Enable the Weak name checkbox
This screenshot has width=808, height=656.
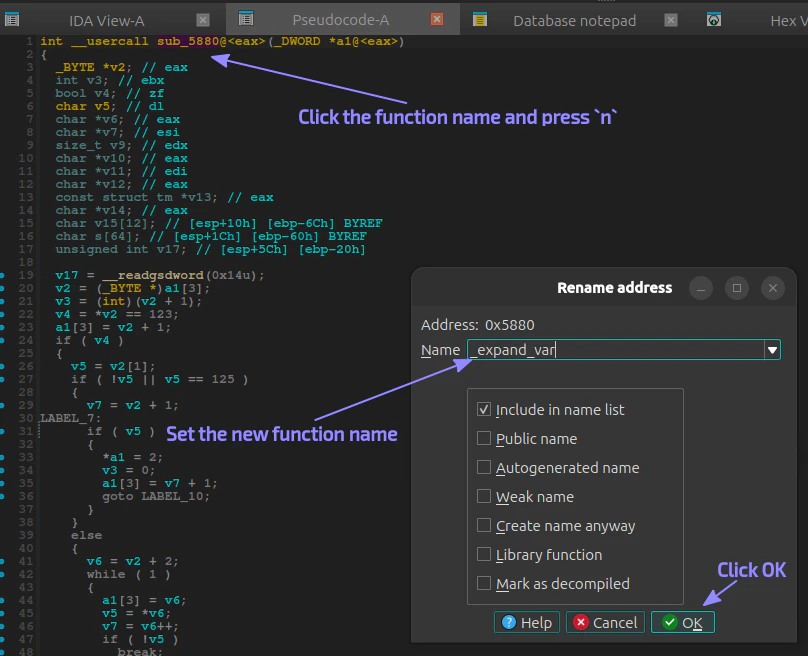[483, 496]
